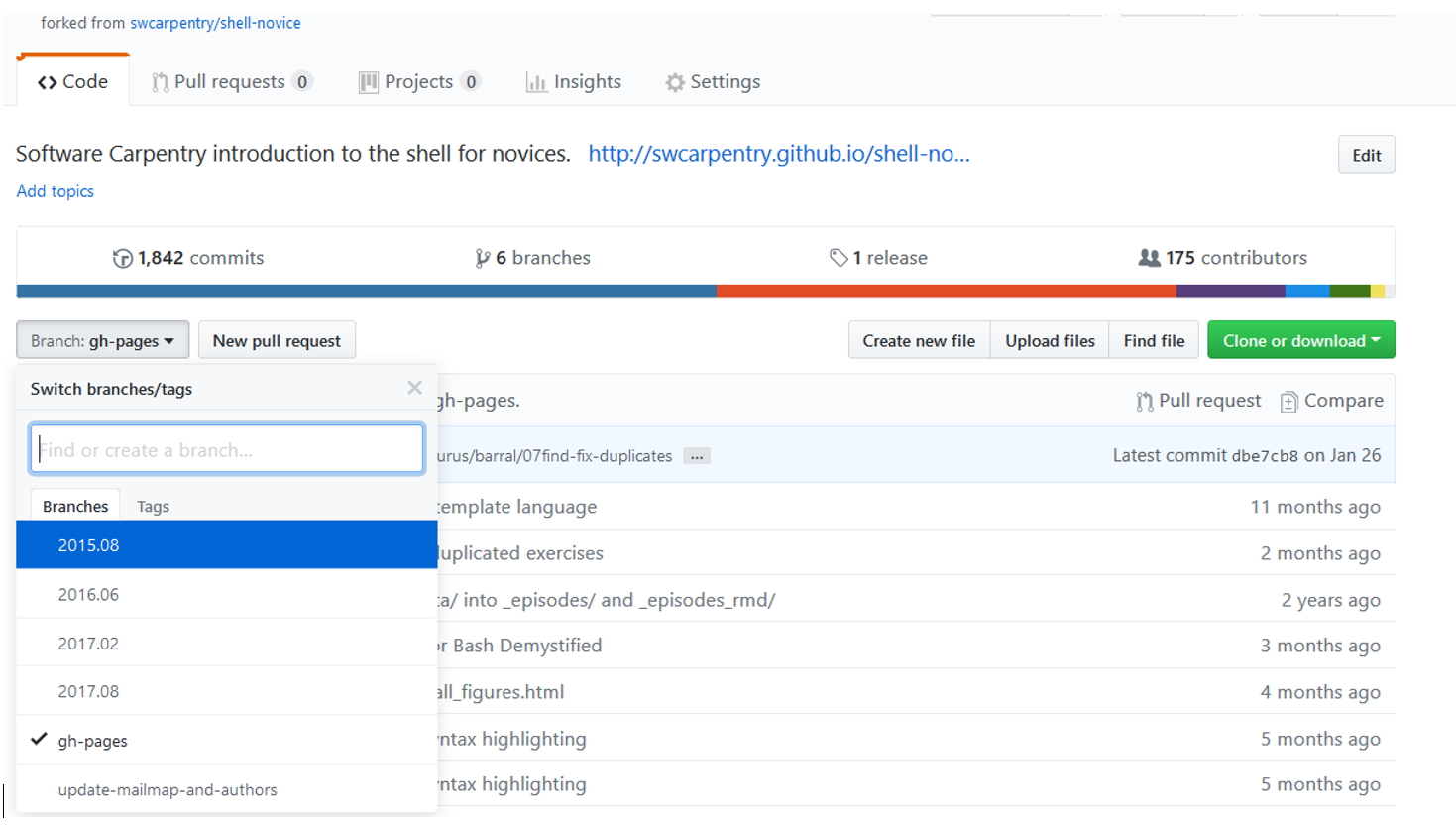1456x826 pixels.
Task: Click the checkmark beside gh-pages branch
Action: [39, 739]
